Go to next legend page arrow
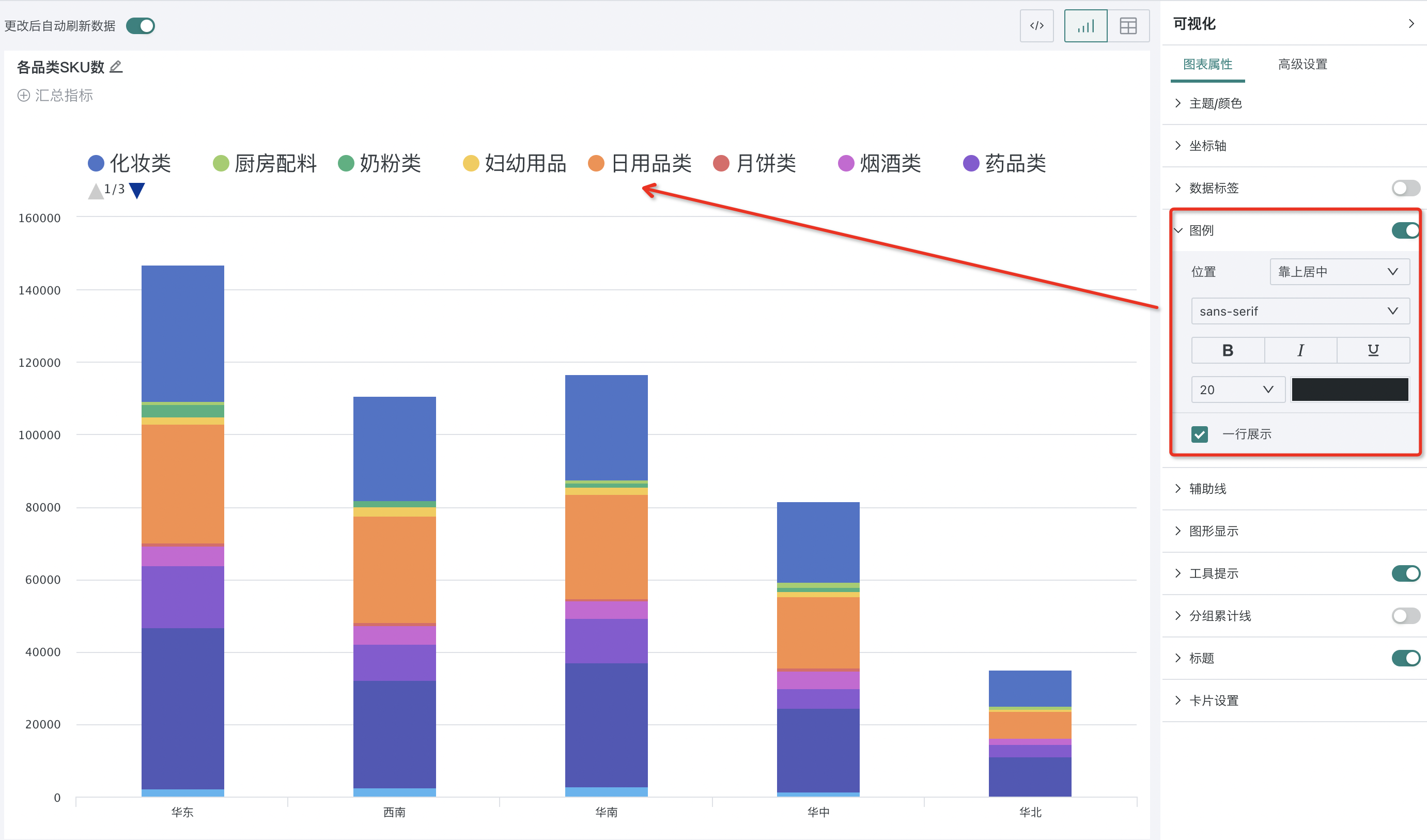The height and width of the screenshot is (840, 1427). [137, 190]
